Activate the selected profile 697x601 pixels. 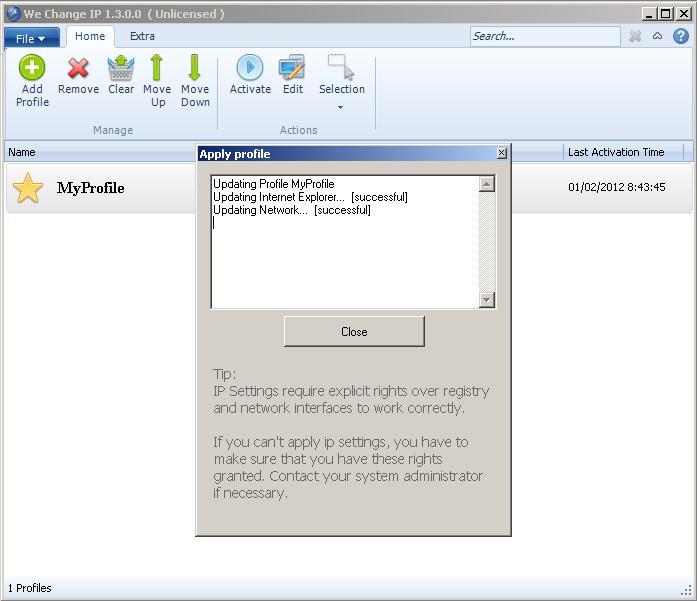[x=250, y=74]
